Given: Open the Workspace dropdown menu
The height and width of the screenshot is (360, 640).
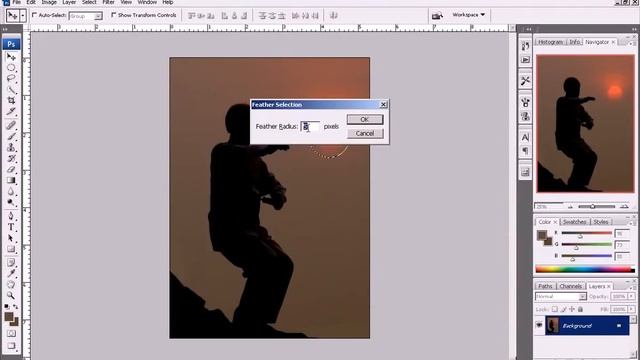Looking at the screenshot, I should pos(469,15).
